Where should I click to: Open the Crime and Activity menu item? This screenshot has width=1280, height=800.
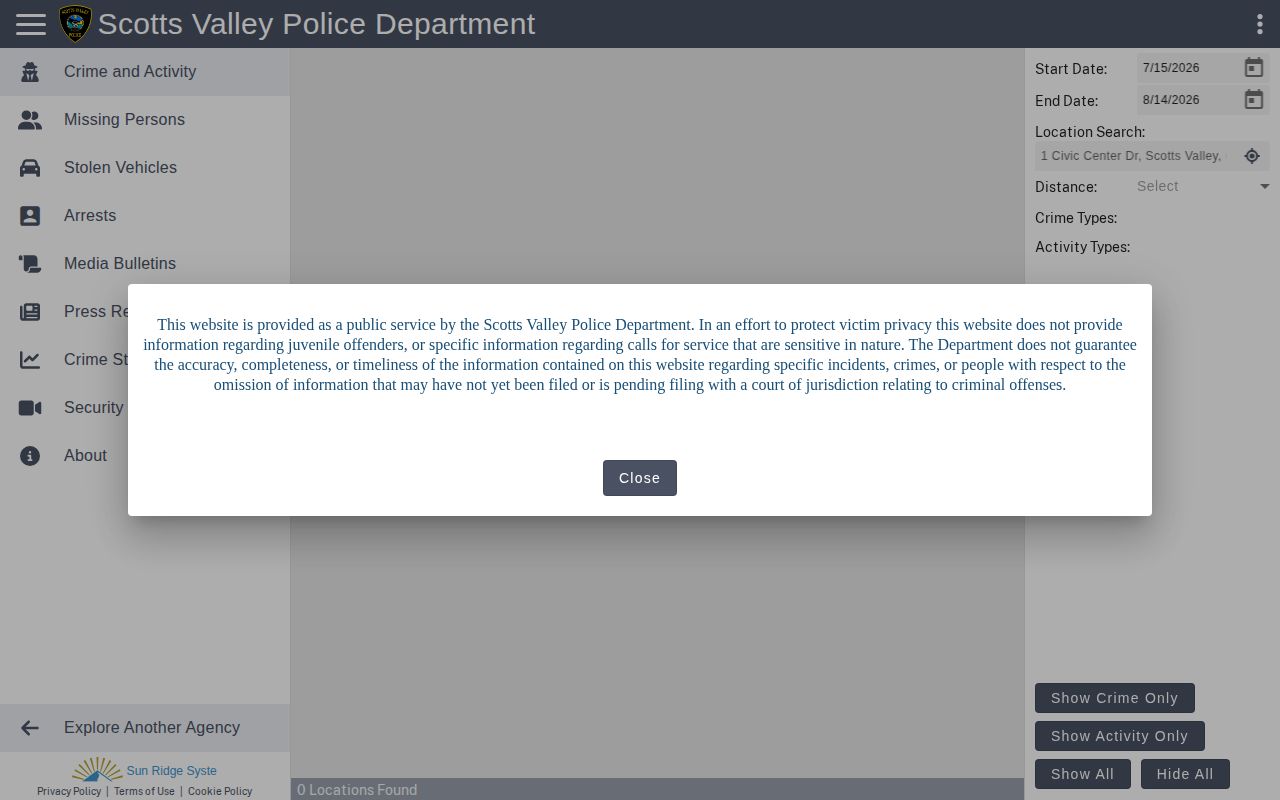[145, 72]
